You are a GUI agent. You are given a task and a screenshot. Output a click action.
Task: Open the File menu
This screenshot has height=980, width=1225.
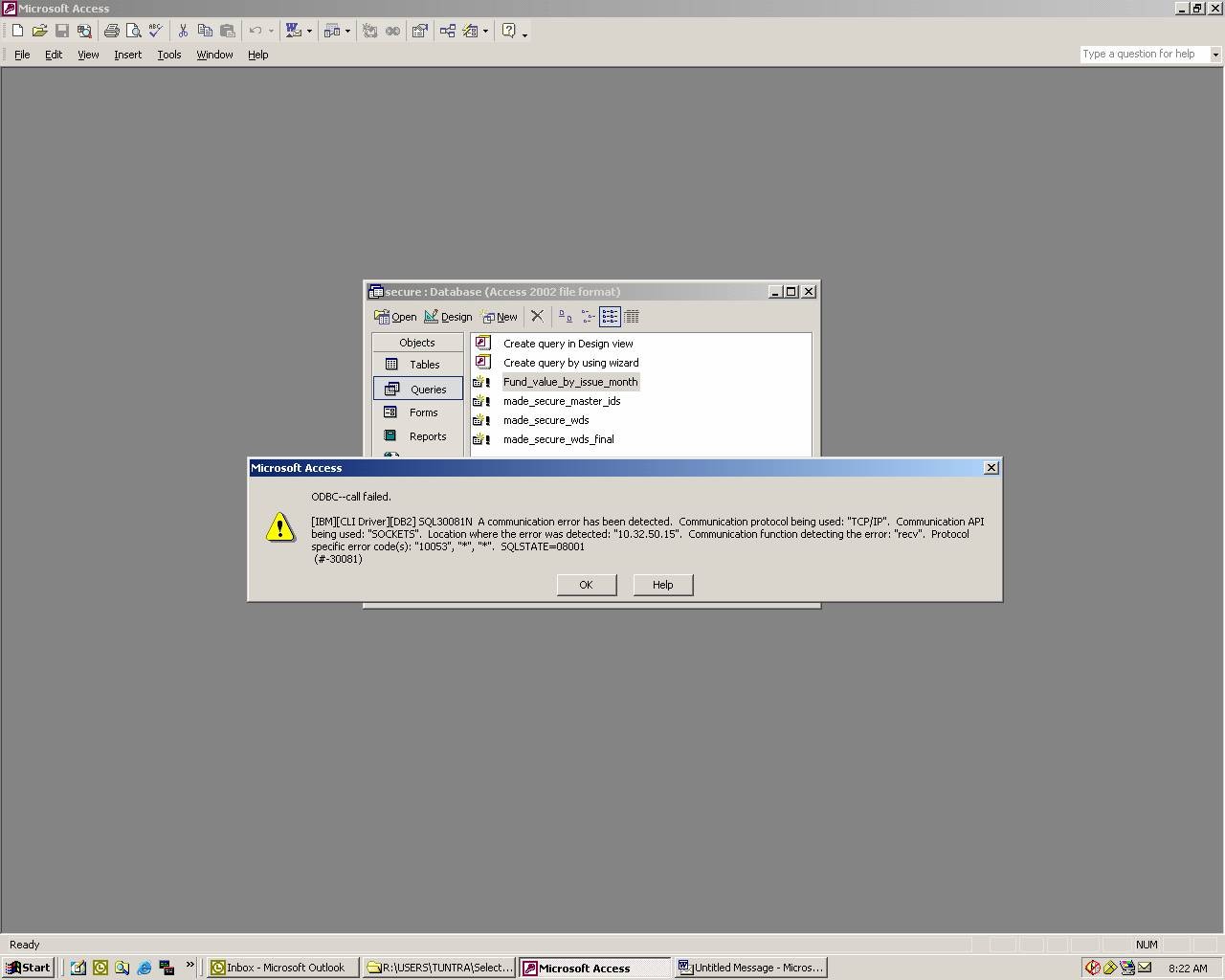click(22, 55)
